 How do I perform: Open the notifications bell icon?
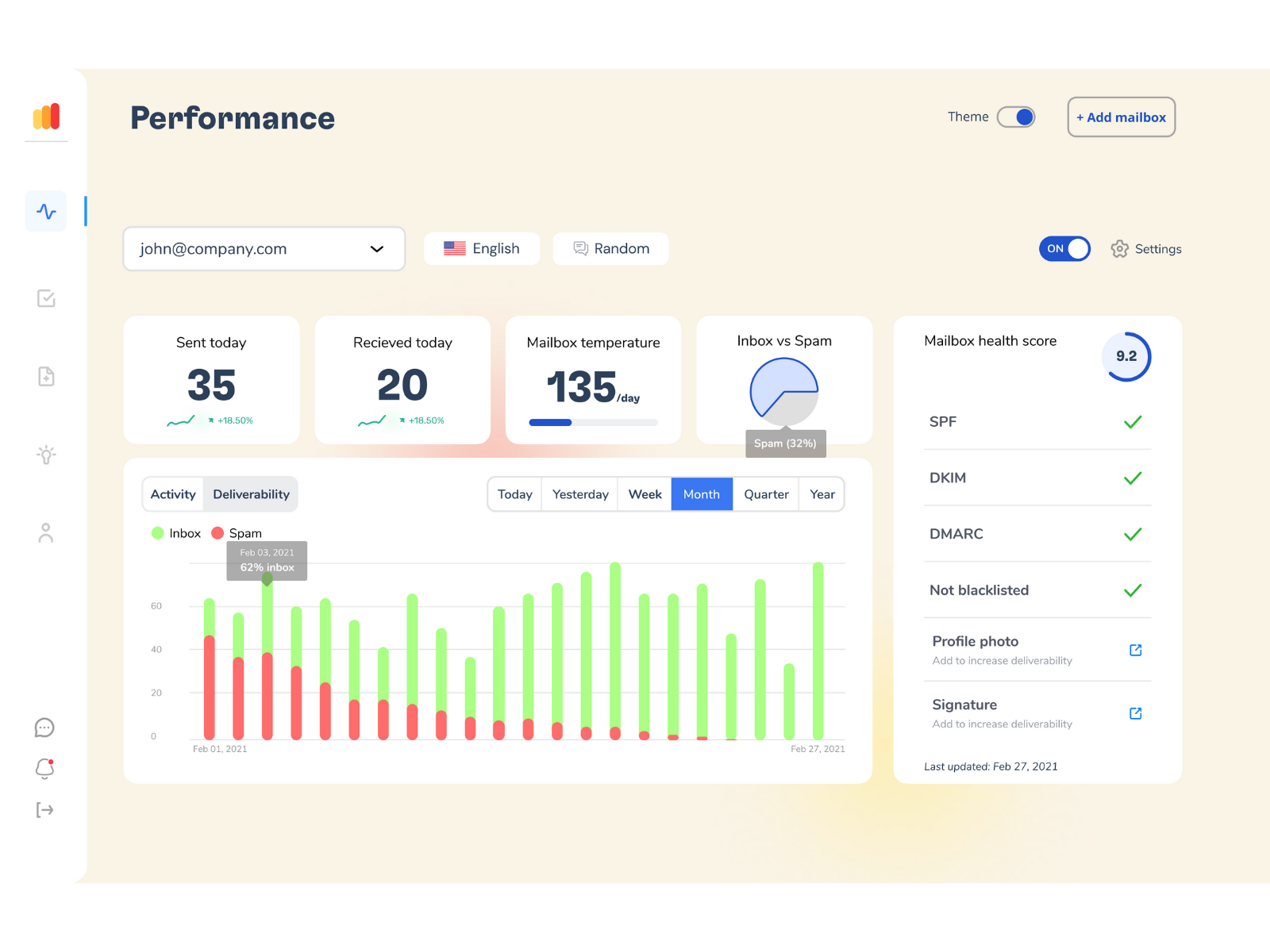click(44, 768)
